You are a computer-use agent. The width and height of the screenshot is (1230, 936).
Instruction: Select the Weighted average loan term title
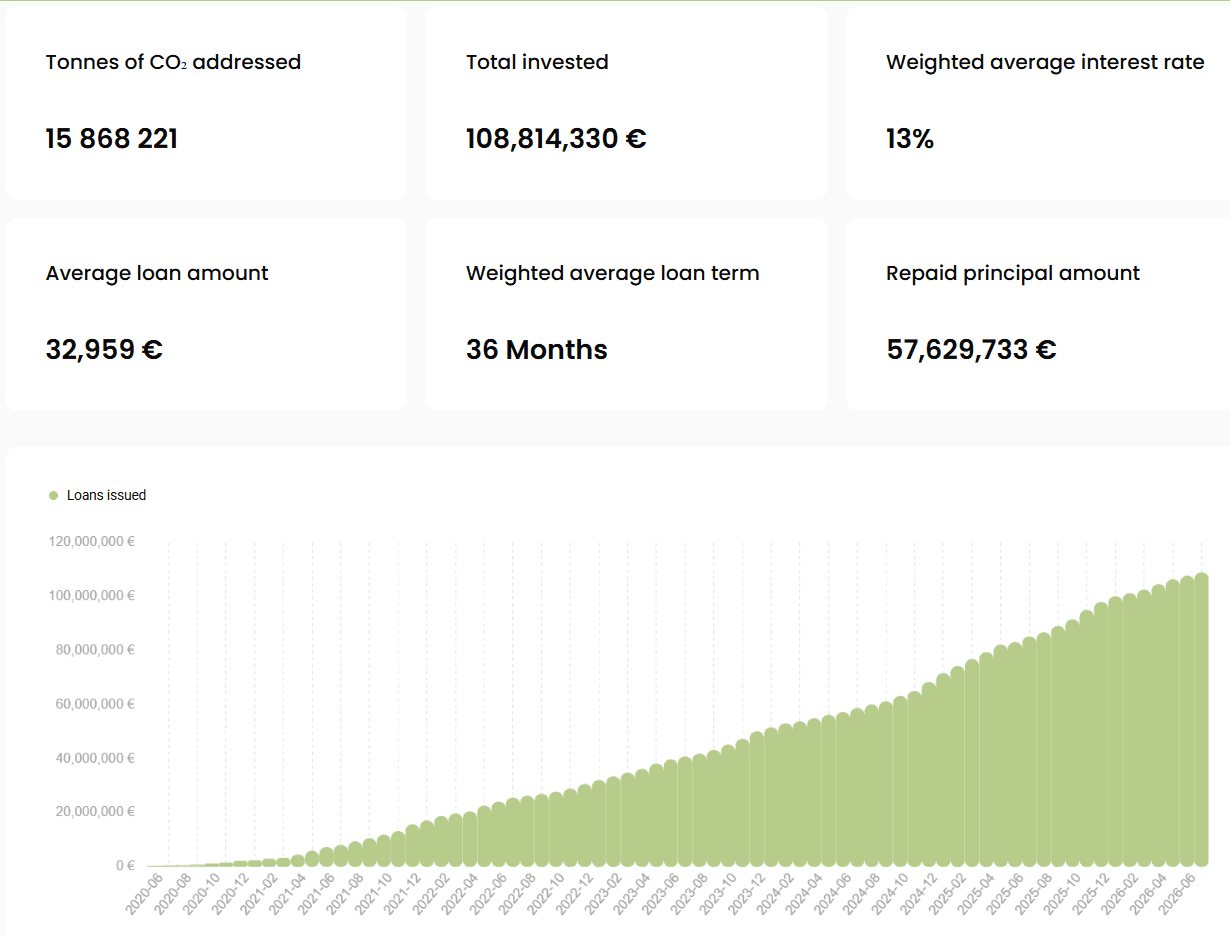(612, 273)
